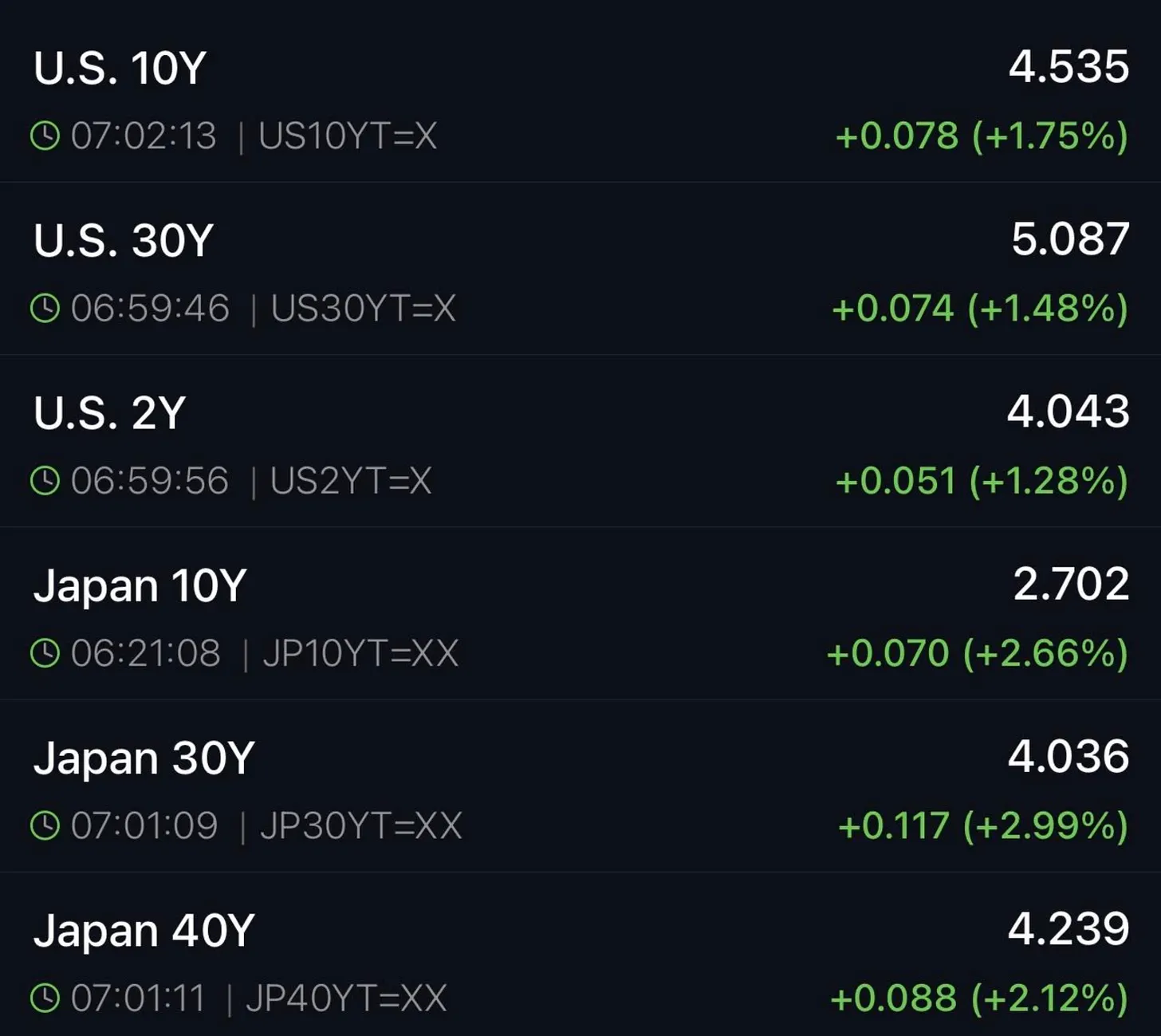Click the +0.051 (+1.28%) change

tap(982, 481)
